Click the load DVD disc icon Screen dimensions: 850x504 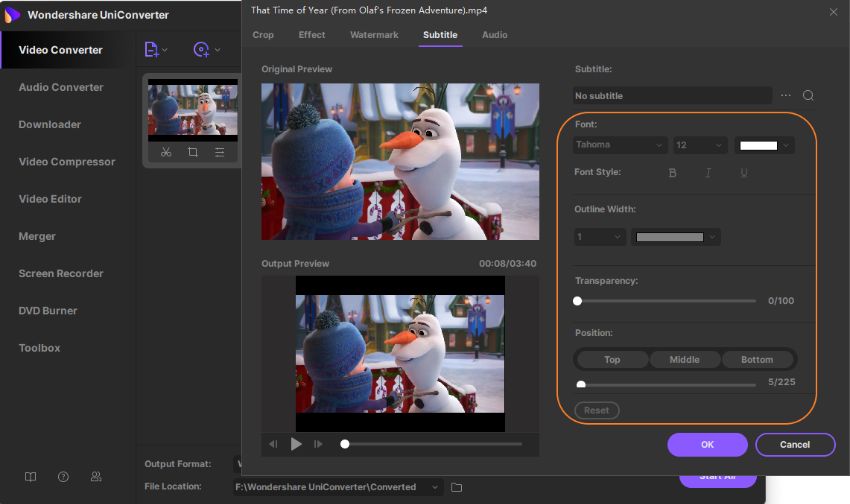click(201, 49)
